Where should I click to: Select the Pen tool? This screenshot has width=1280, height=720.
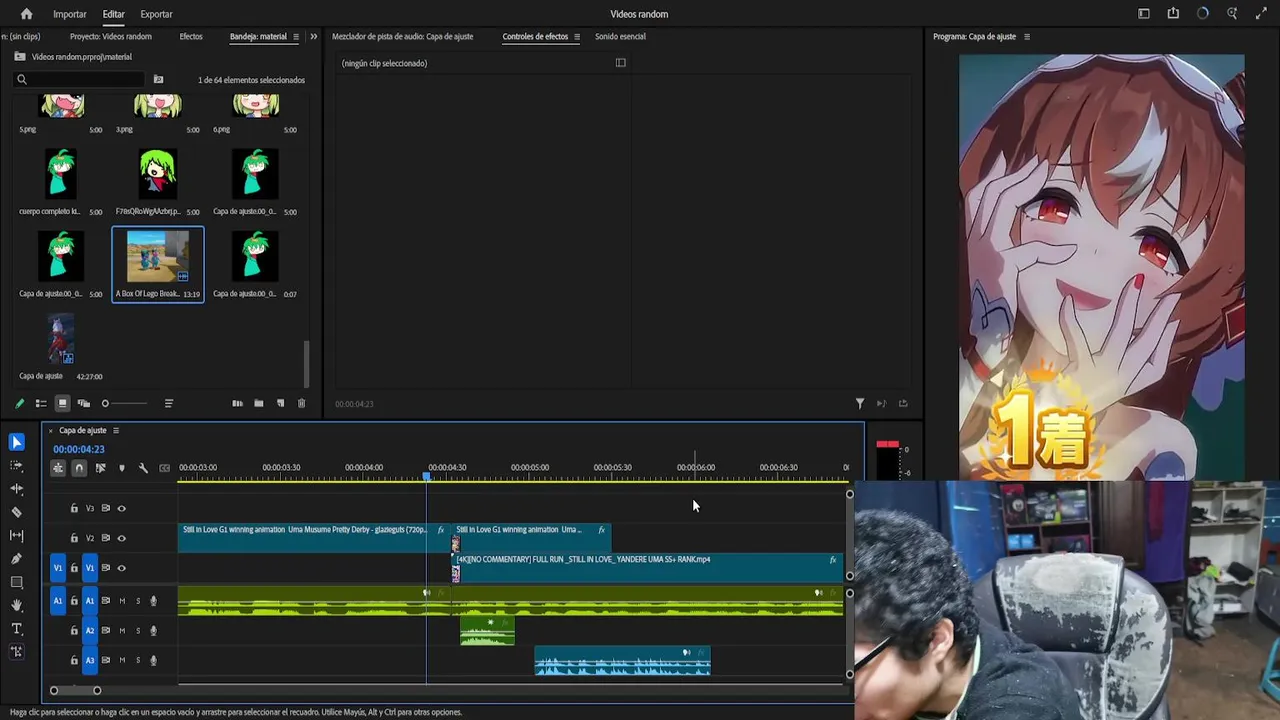coord(16,559)
